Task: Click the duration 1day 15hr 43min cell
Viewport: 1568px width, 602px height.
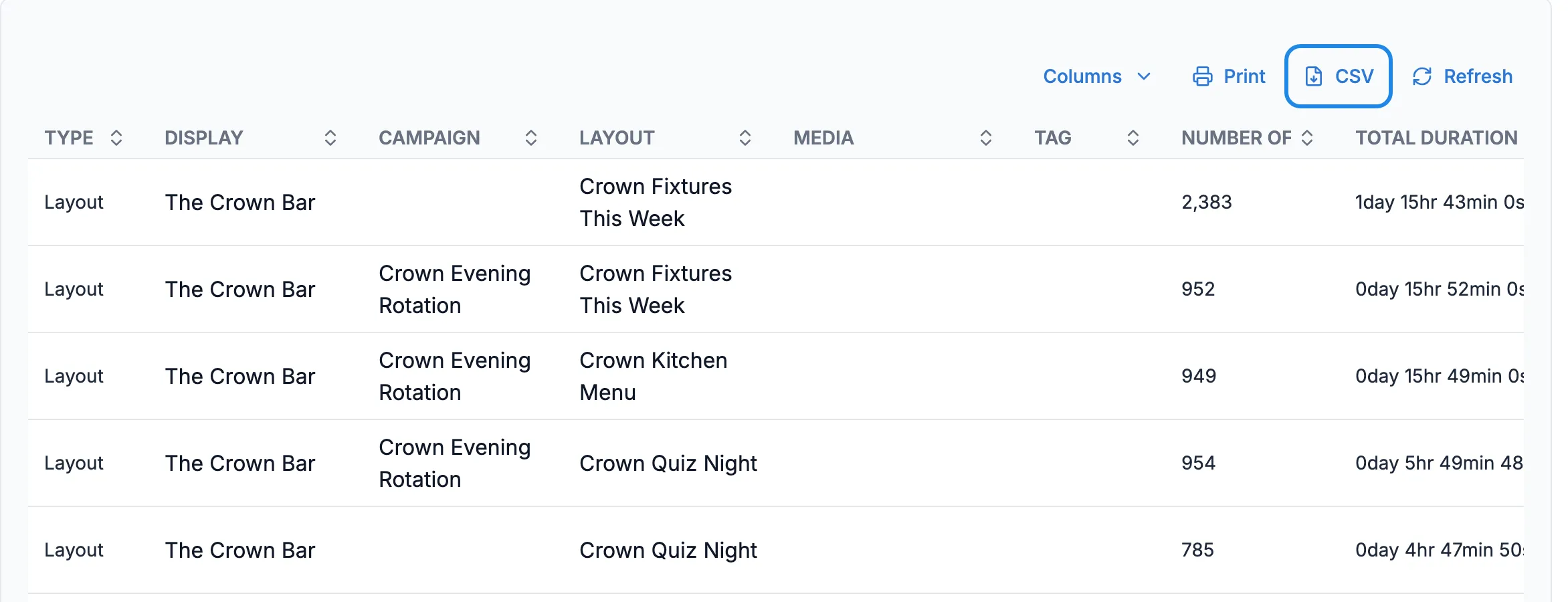Action: point(1440,202)
